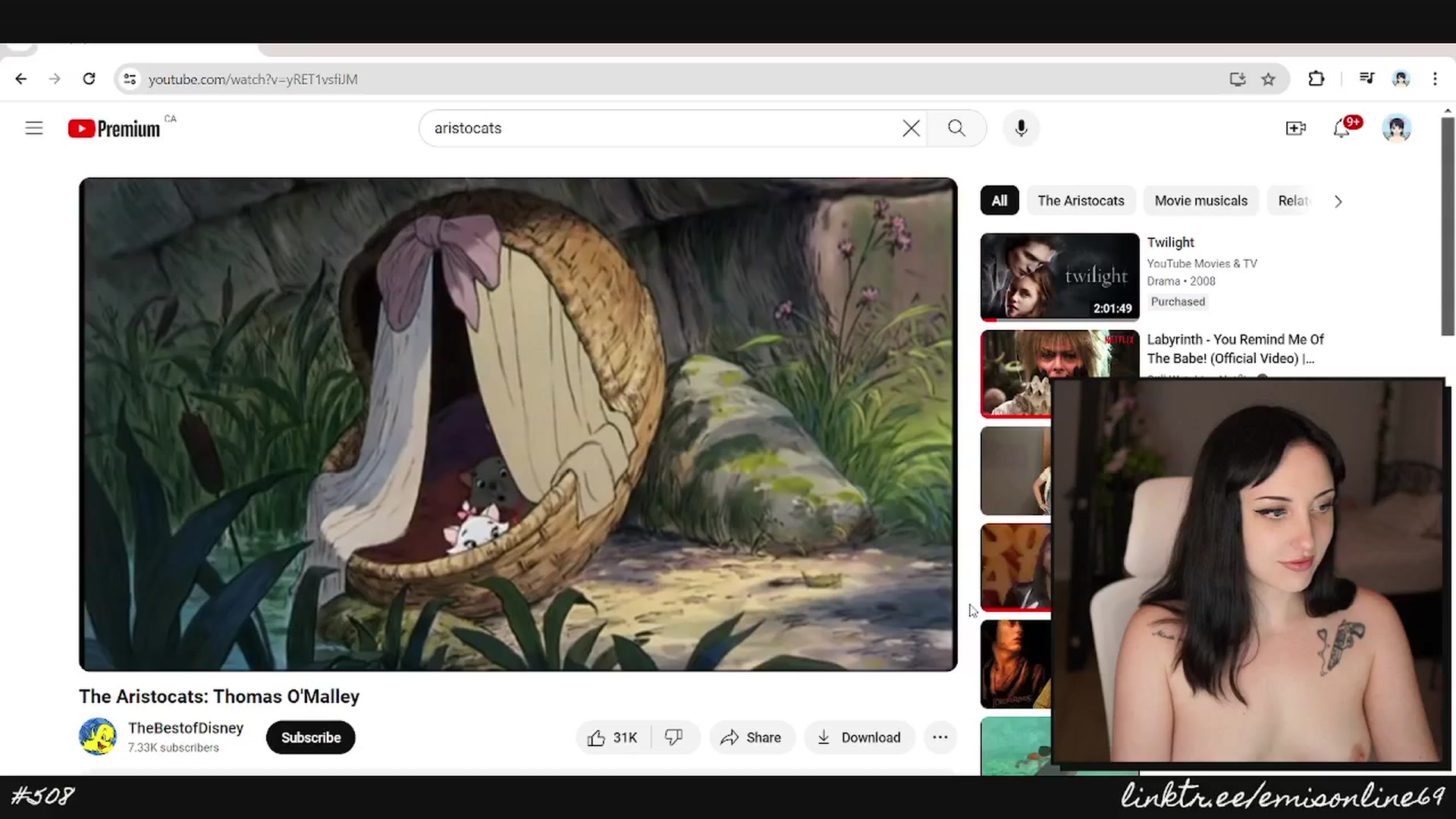This screenshot has height=819, width=1456.
Task: Open the YouTube Movies & TV channel link
Action: pyautogui.click(x=1202, y=264)
